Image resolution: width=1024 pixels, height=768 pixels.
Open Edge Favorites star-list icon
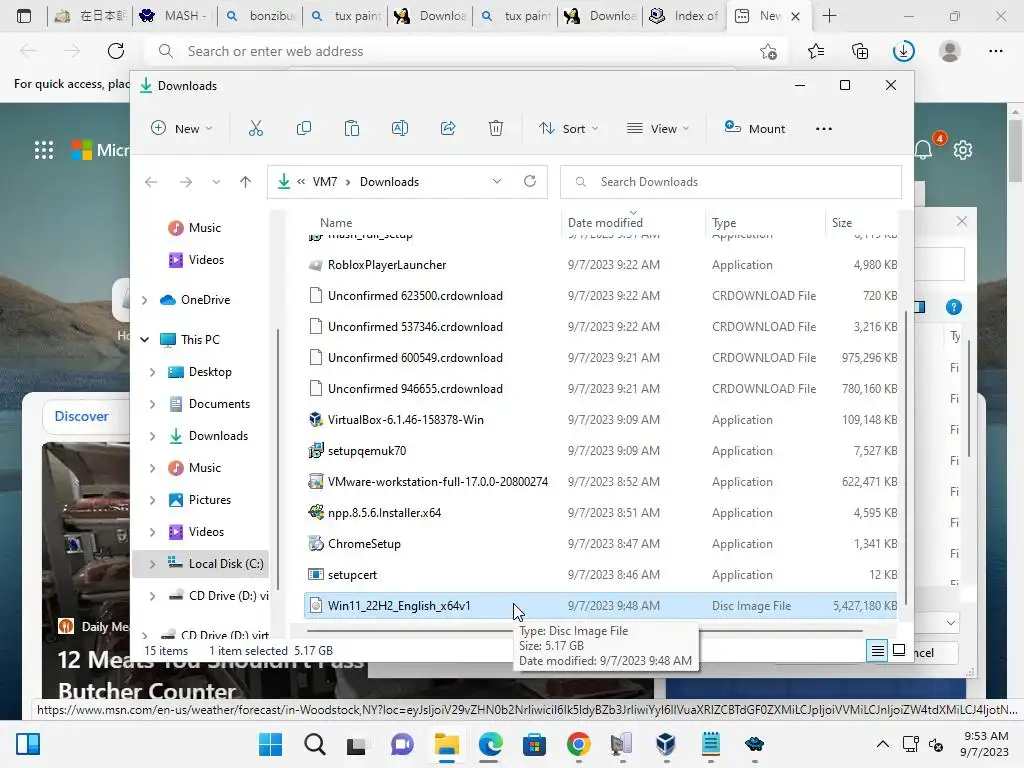click(816, 51)
